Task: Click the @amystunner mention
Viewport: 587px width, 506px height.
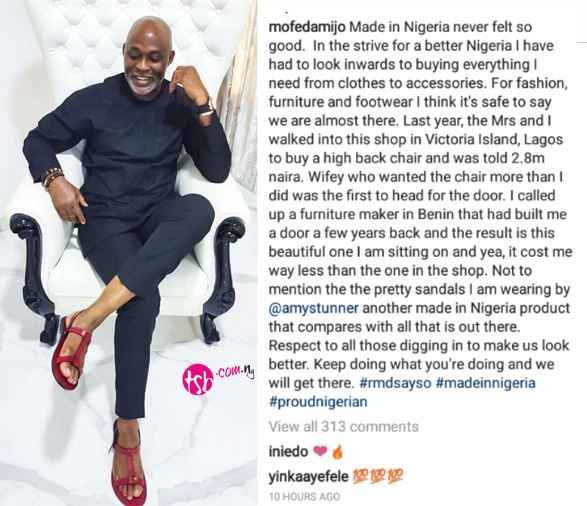Action: click(313, 308)
